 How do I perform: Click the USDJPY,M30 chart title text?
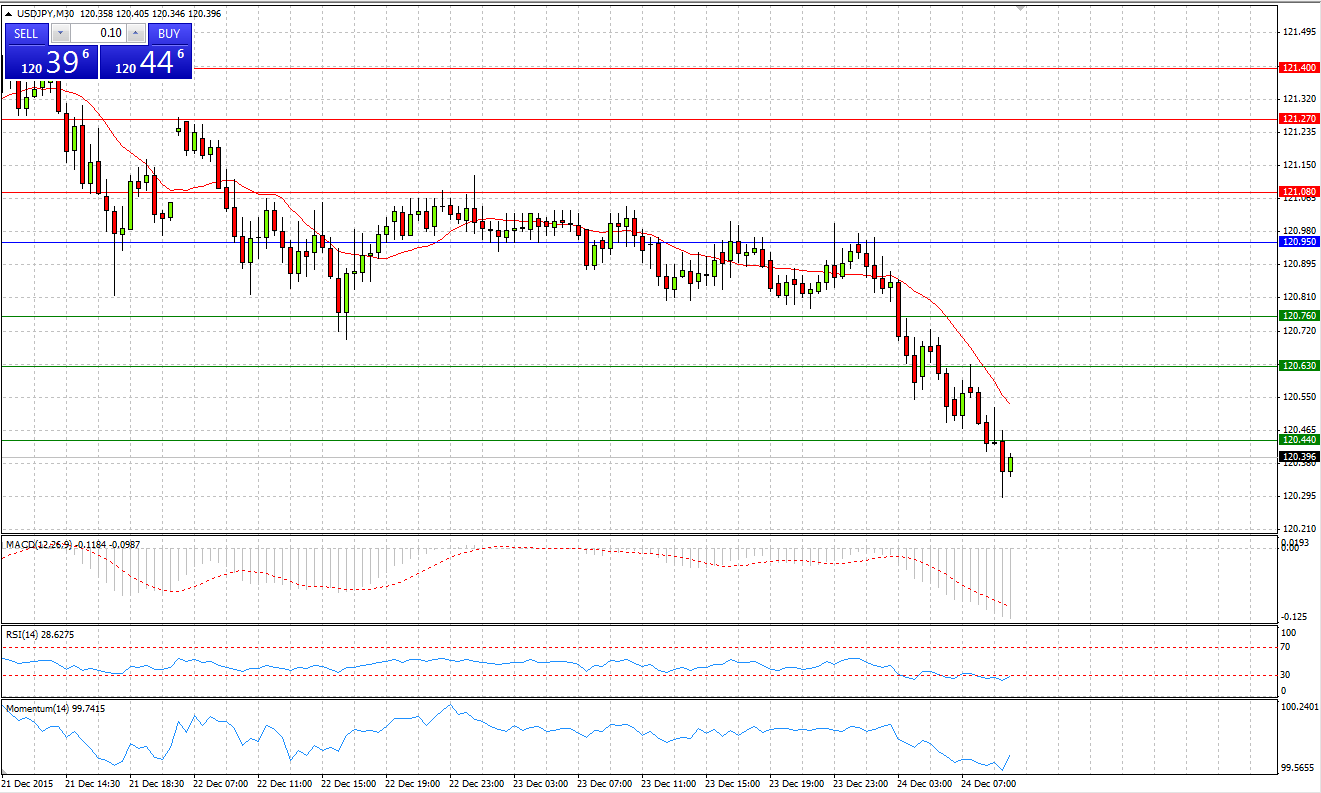pos(45,14)
